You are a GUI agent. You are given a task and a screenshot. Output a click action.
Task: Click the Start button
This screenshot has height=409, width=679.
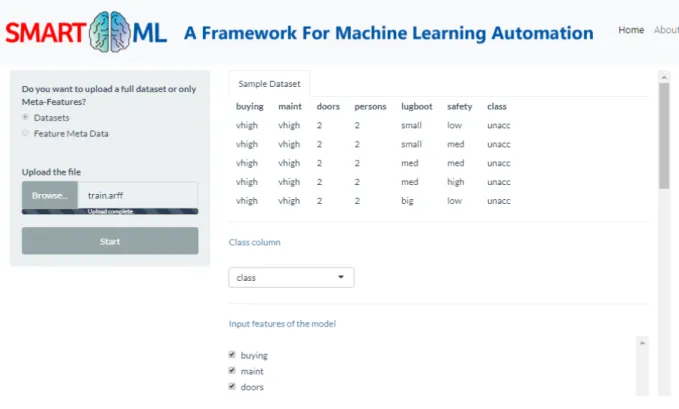[110, 241]
